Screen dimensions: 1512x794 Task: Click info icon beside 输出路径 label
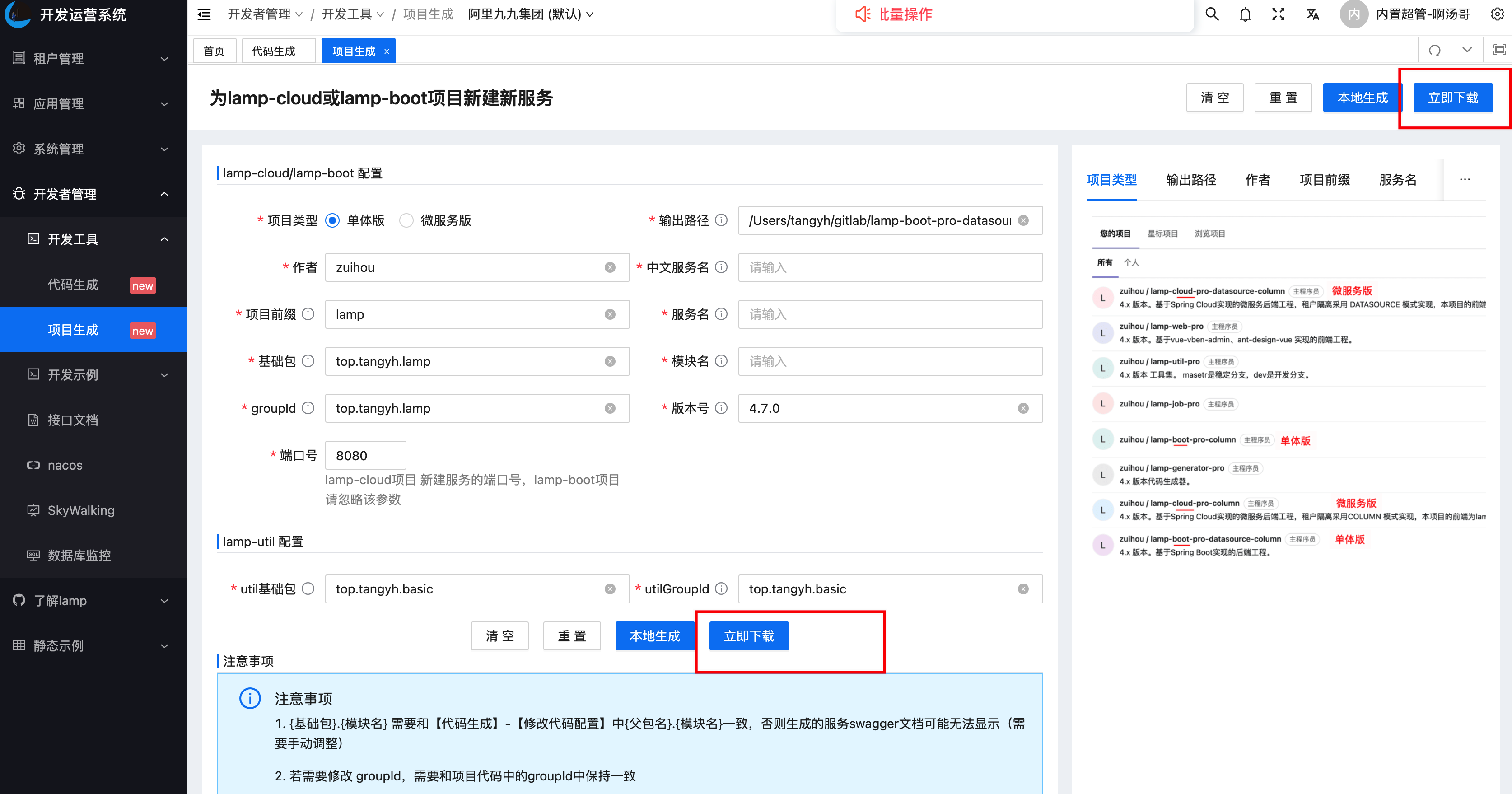[x=721, y=220]
